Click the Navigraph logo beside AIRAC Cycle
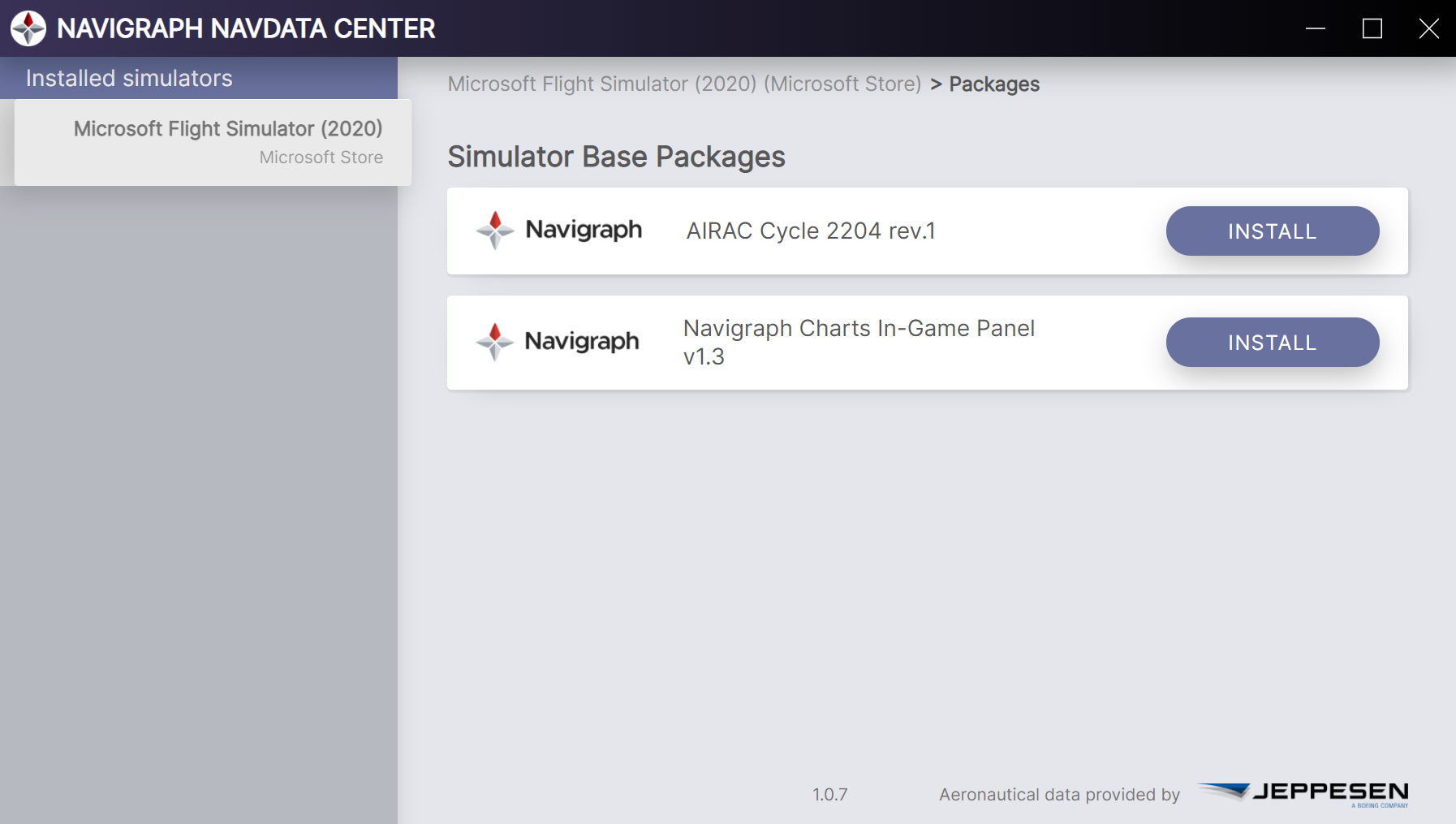 [559, 231]
